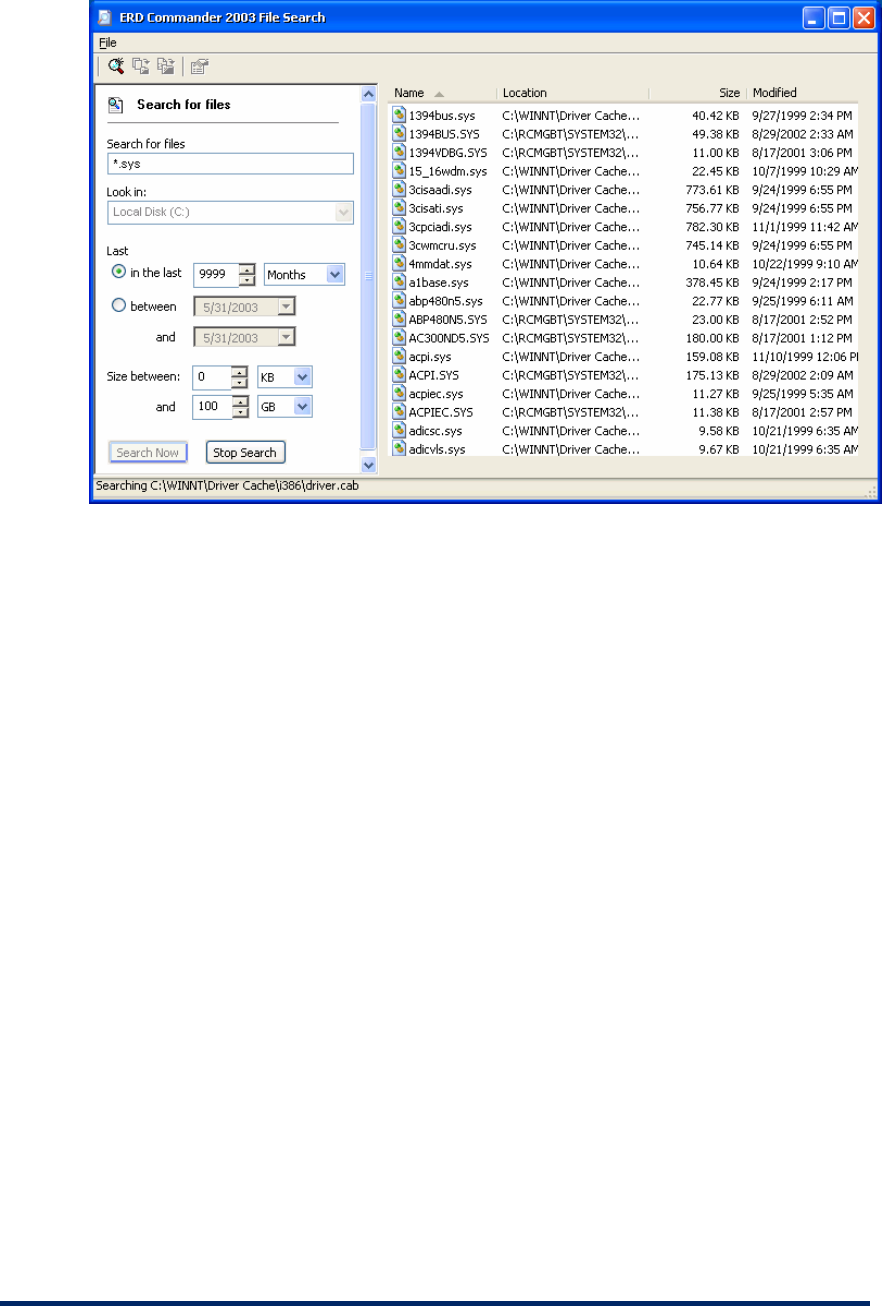The height and width of the screenshot is (1306, 882).
Task: Click the 9999 number input field
Action: pos(216,274)
